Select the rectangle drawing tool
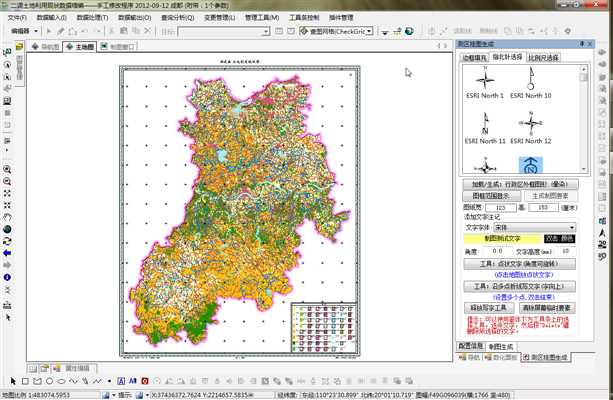 pyautogui.click(x=25, y=381)
